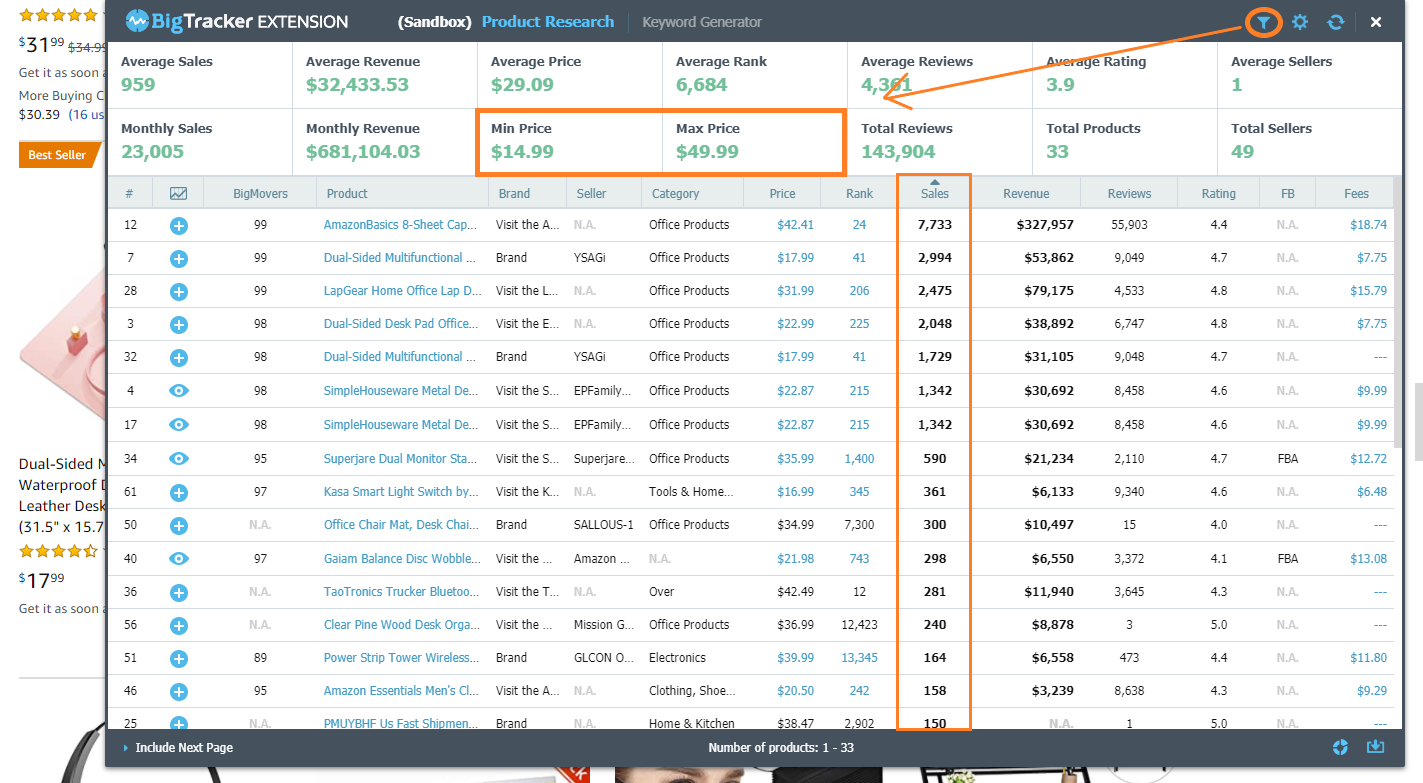Sort by the Reviews column header

click(1129, 193)
